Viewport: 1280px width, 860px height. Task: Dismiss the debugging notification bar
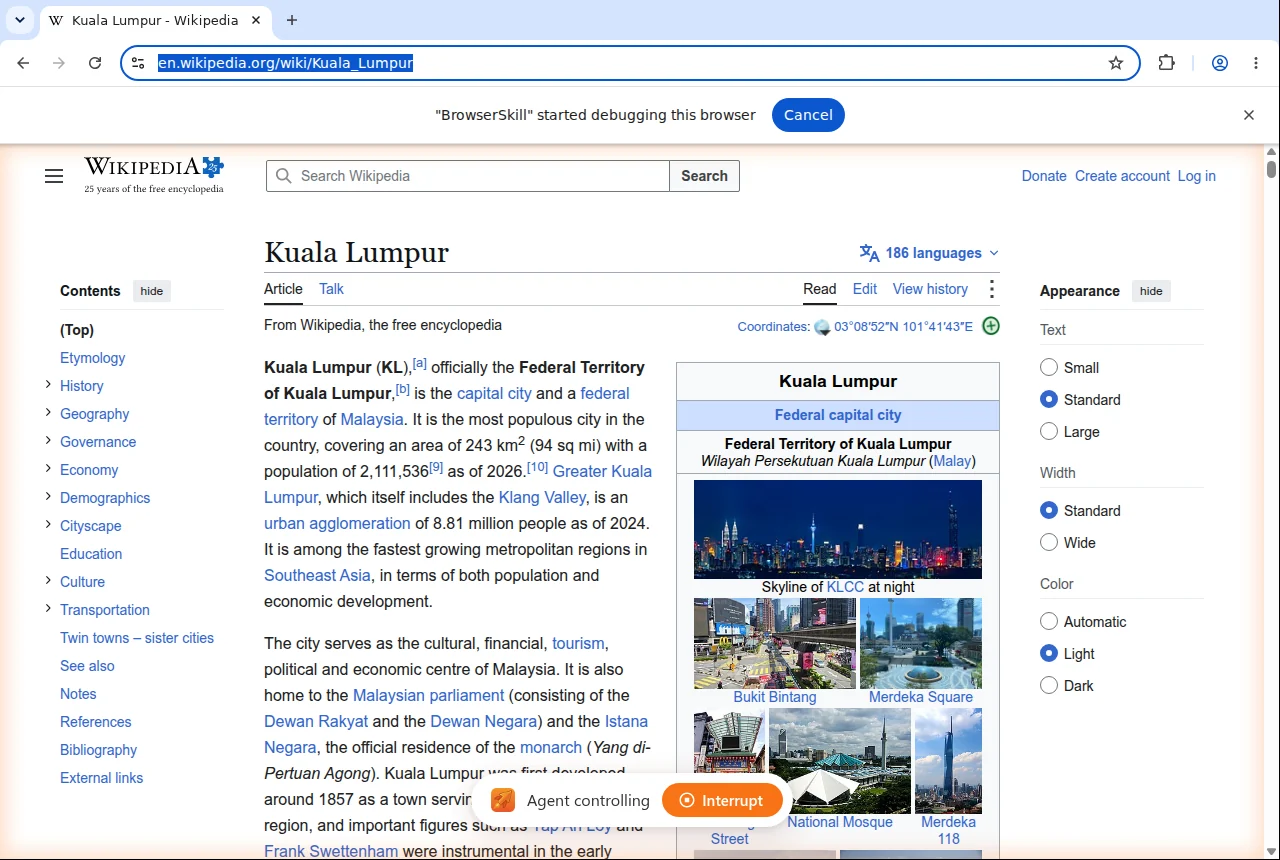(x=1249, y=115)
